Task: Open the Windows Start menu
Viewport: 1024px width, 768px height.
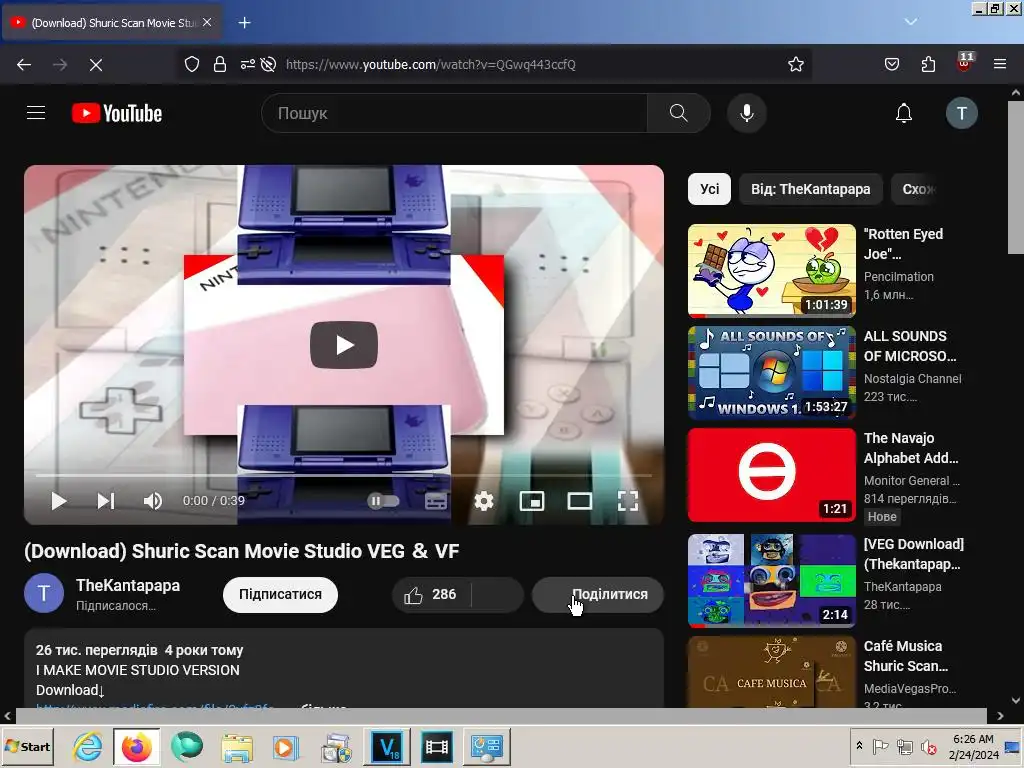Action: click(28, 746)
